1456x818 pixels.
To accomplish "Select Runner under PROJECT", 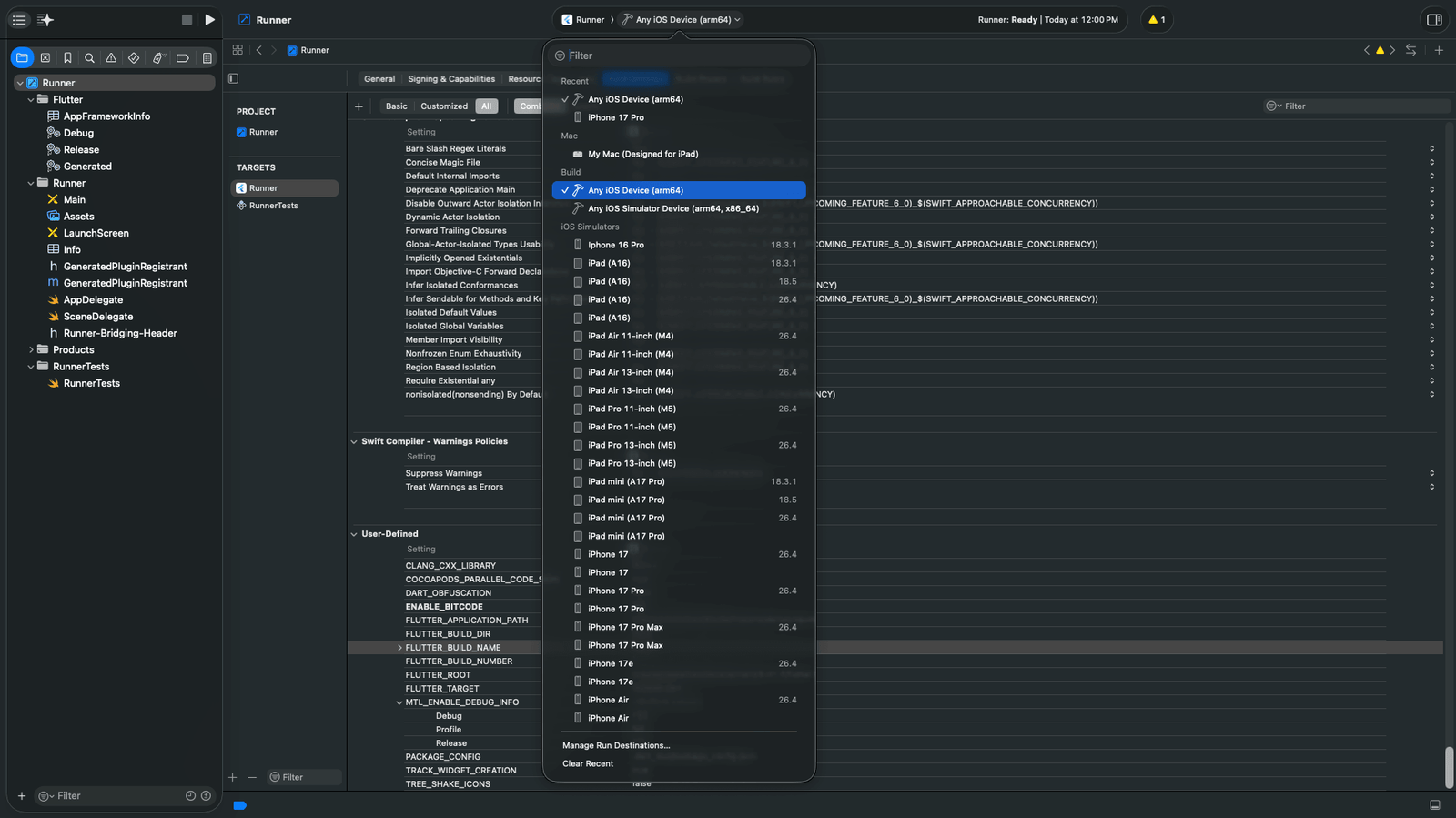I will (263, 132).
